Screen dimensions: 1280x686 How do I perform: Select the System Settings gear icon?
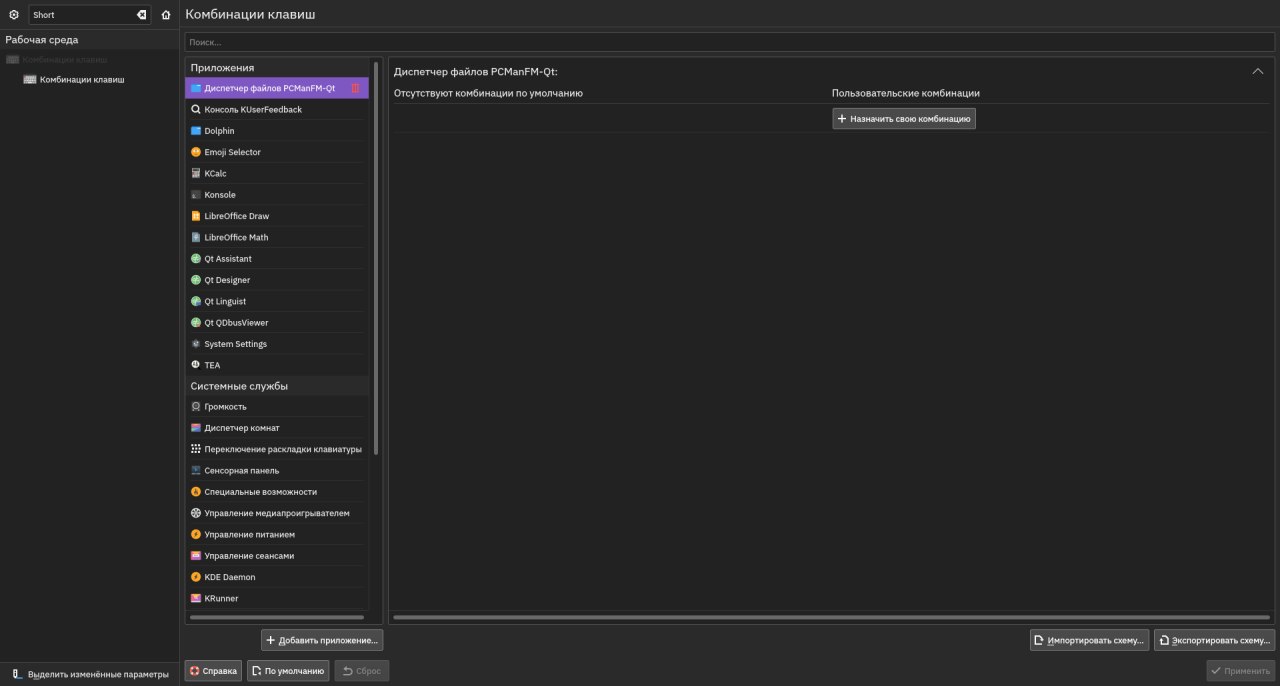click(x=196, y=344)
